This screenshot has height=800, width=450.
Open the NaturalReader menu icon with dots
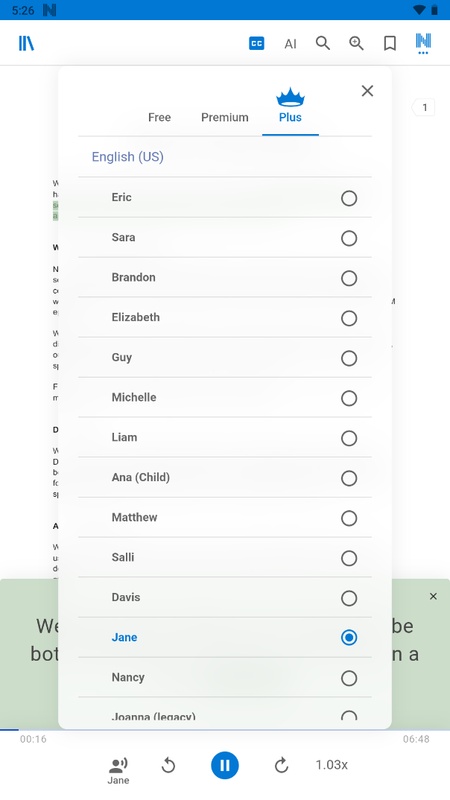423,43
